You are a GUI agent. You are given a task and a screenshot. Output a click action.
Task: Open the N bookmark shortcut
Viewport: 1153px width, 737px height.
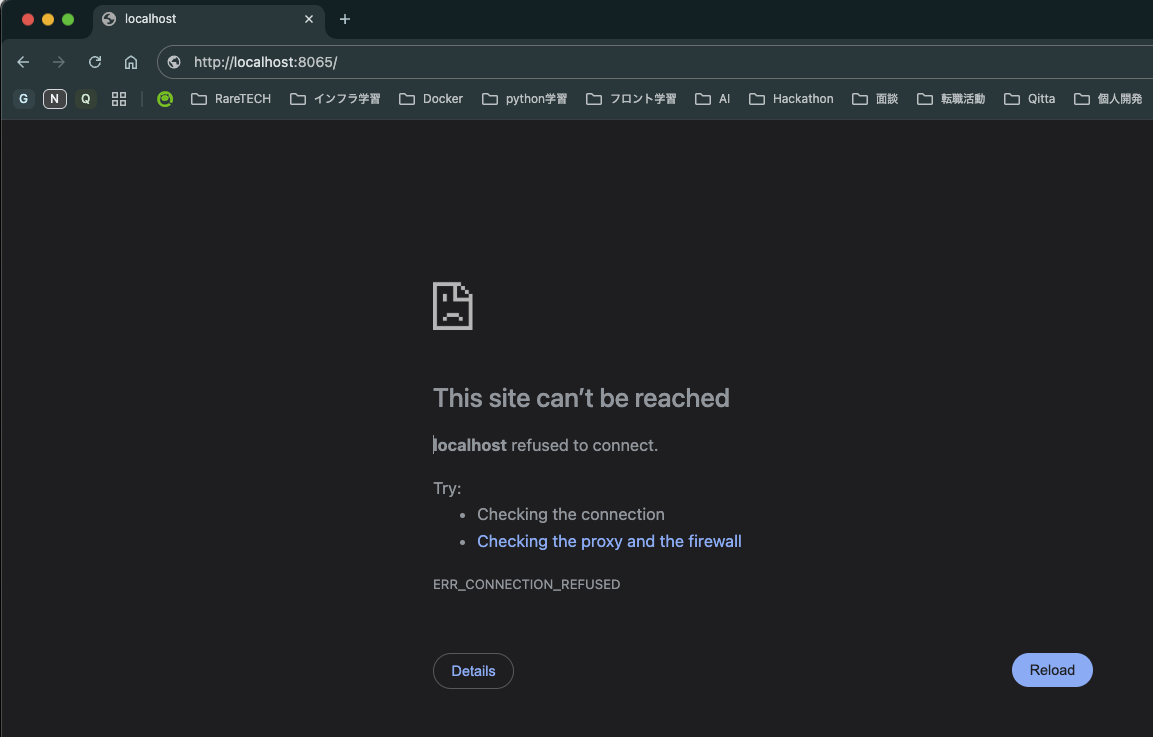tap(54, 98)
